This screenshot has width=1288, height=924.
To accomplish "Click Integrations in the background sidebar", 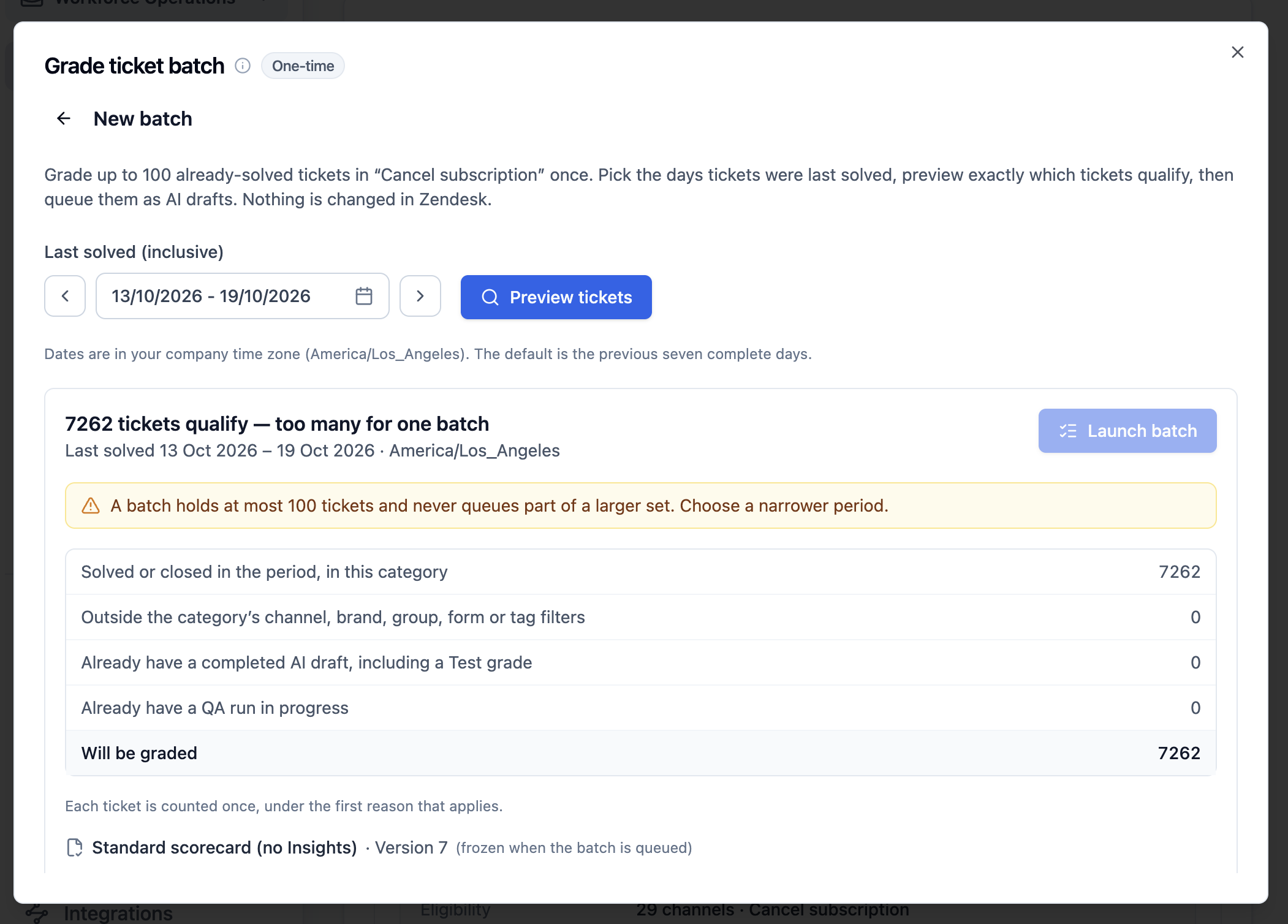I will pyautogui.click(x=118, y=913).
